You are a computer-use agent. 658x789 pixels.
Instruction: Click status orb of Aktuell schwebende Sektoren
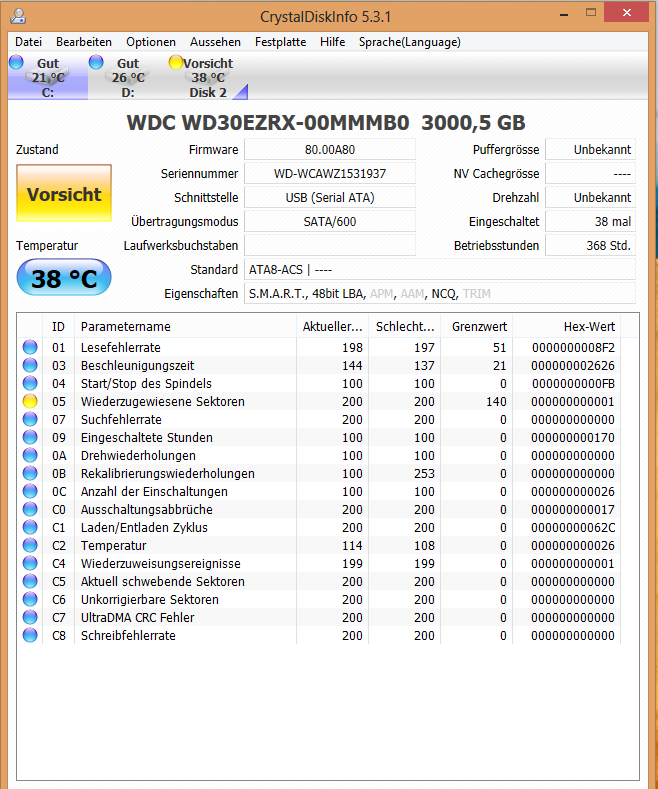point(30,581)
